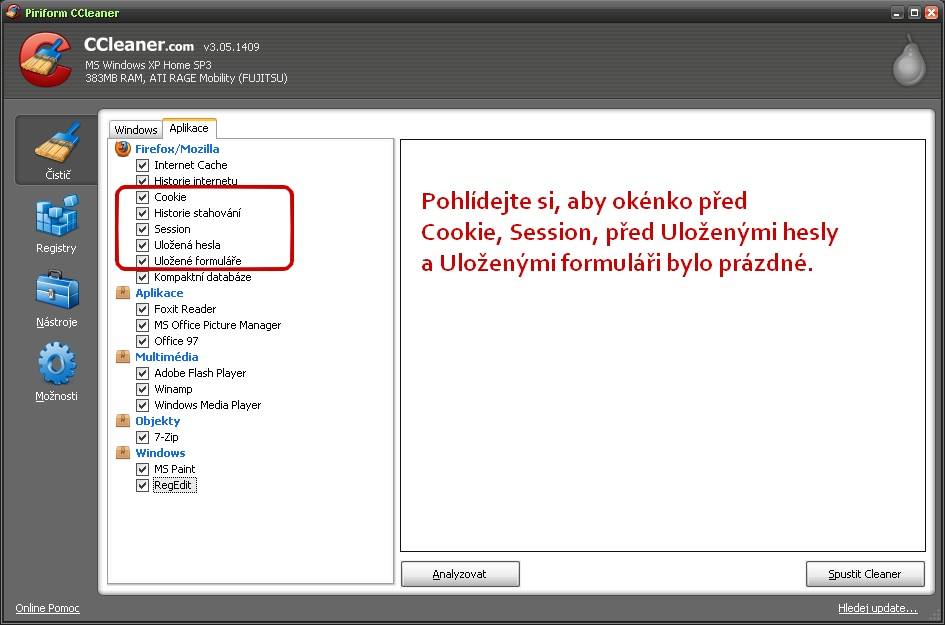Toggle the RegEdit checkbox
Image resolution: width=945 pixels, height=625 pixels.
coord(142,485)
